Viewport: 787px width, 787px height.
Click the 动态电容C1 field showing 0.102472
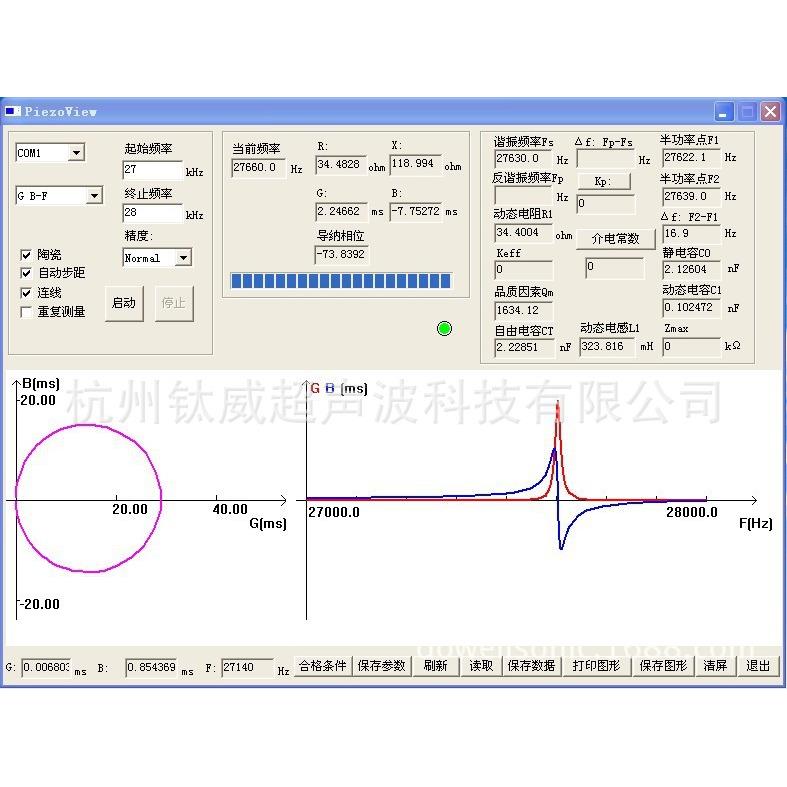tap(692, 308)
